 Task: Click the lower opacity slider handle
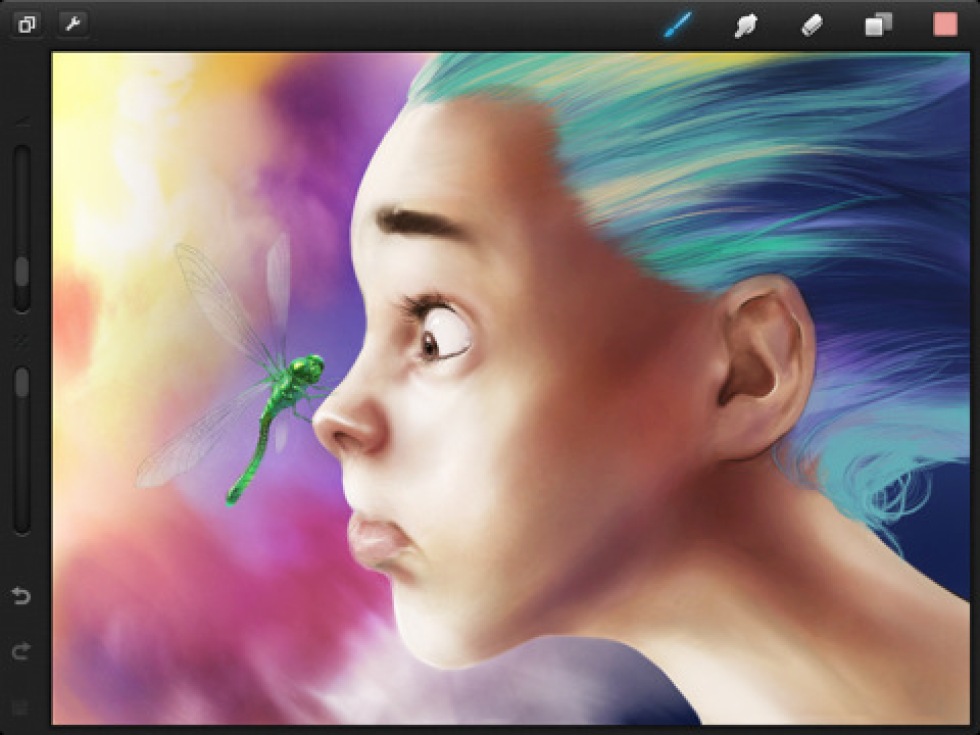21,383
